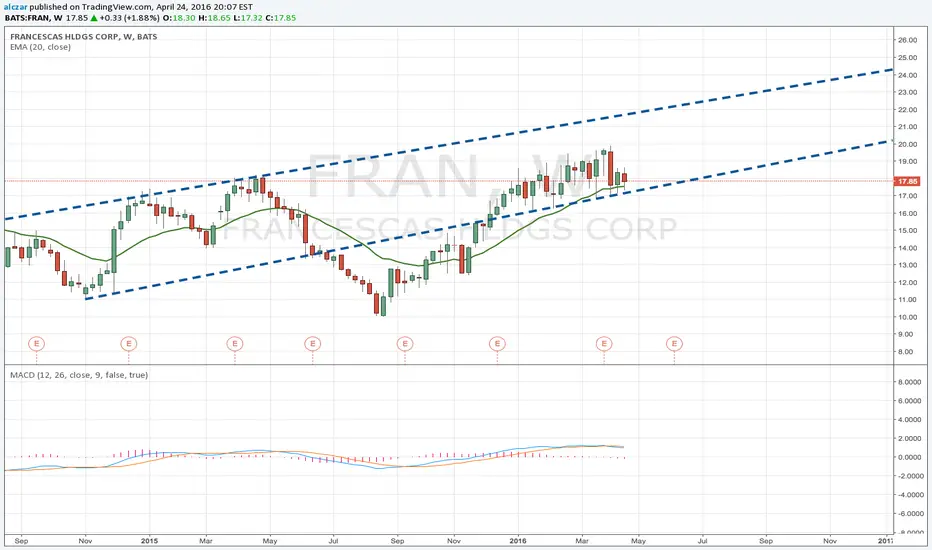Click the 2016 label on time axis

point(518,541)
